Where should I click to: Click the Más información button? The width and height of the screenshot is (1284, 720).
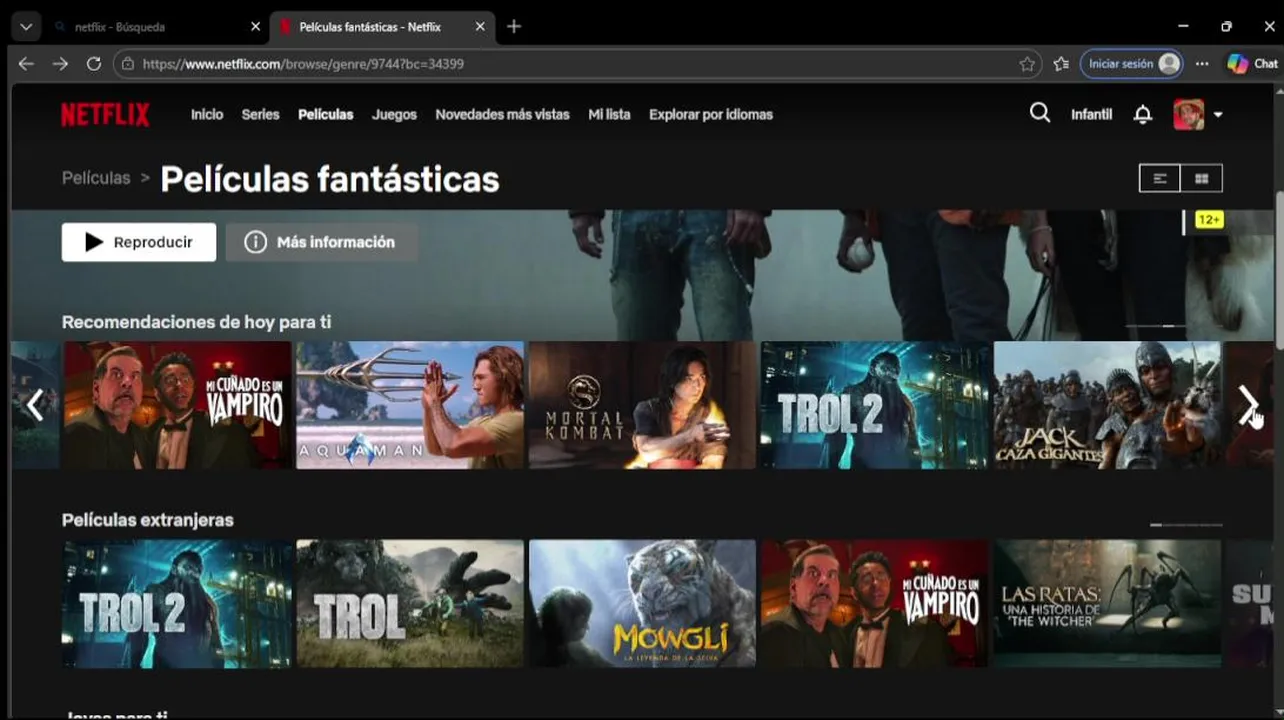[x=321, y=242]
